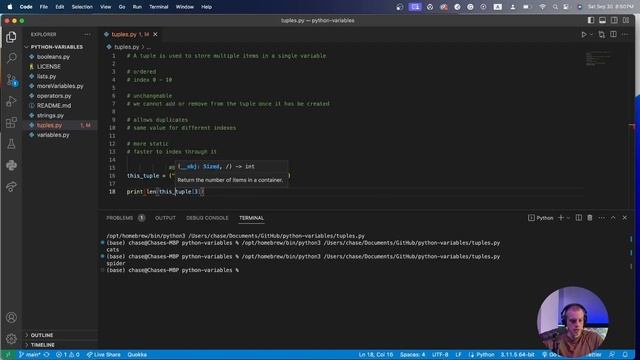Viewport: 640px width, 360px height.
Task: Open the Live Share view icon
Action: 11,187
